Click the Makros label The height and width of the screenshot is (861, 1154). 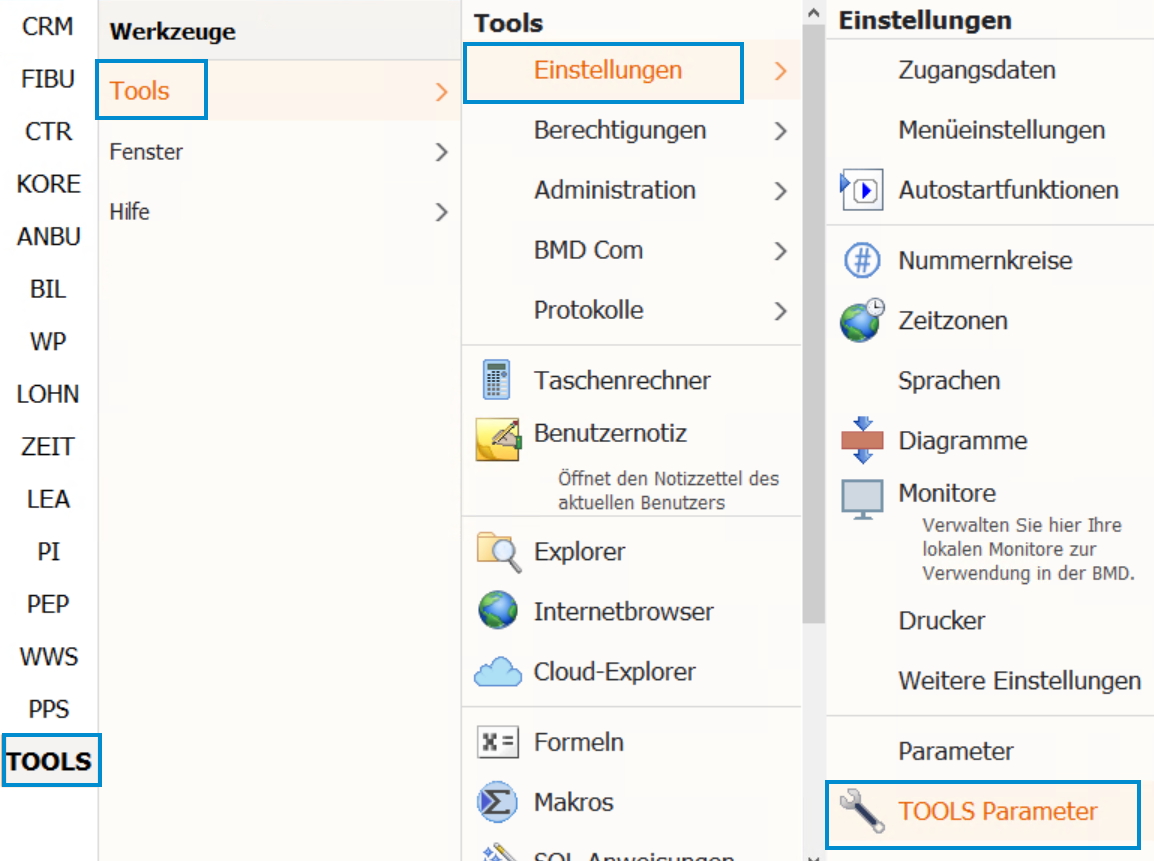[573, 802]
